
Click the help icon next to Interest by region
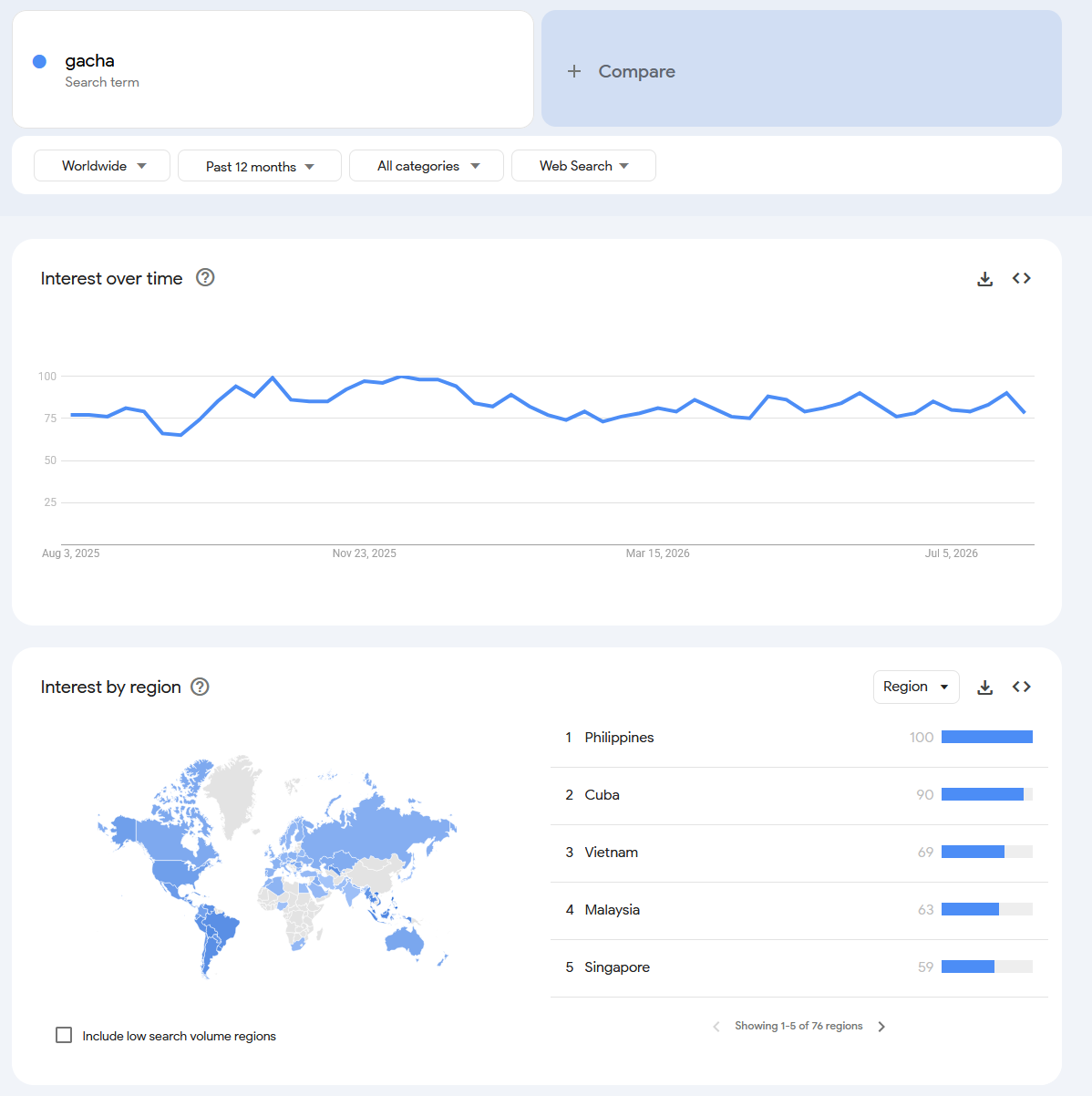pos(200,687)
